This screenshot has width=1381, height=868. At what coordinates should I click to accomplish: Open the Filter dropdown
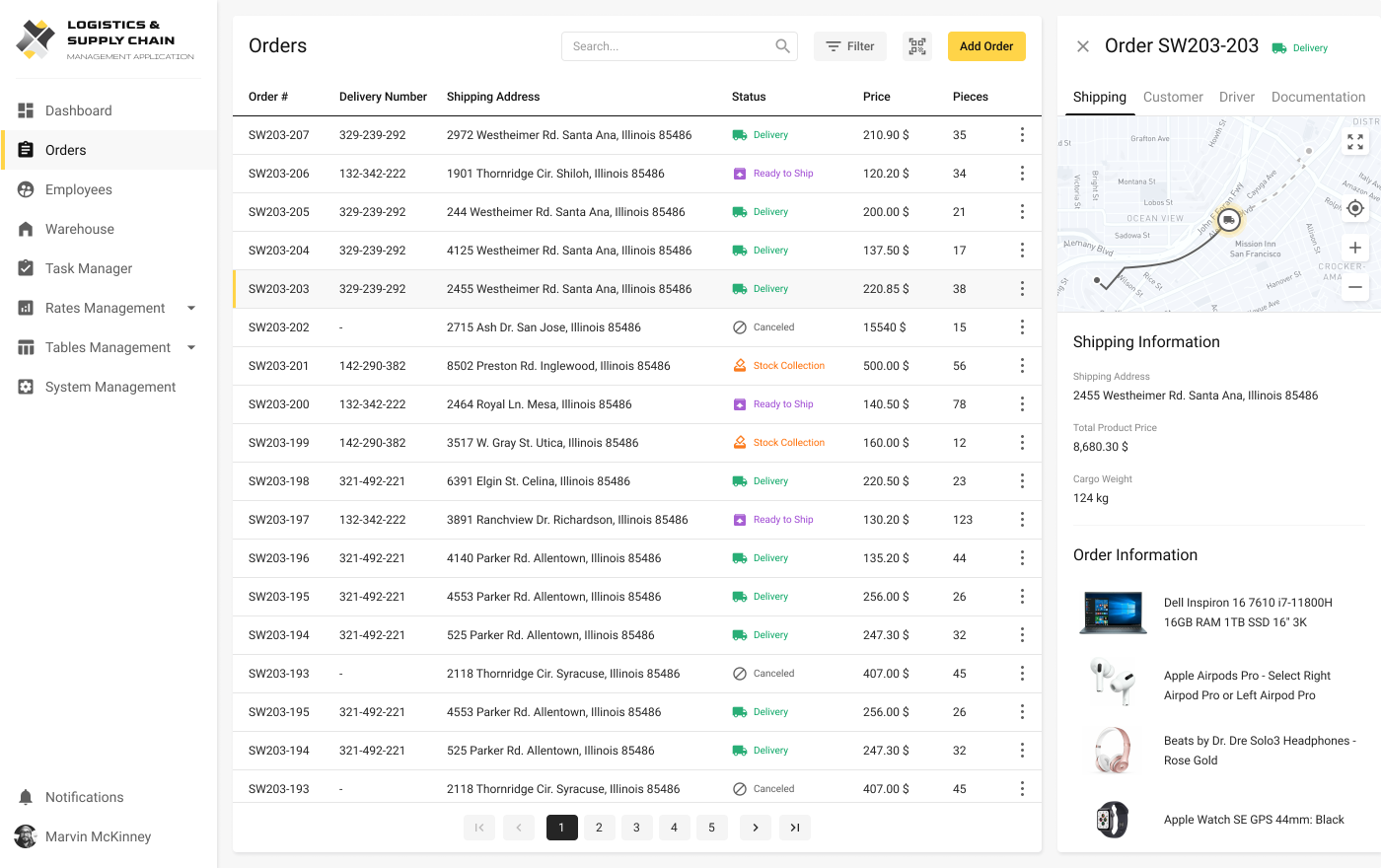[x=849, y=45]
